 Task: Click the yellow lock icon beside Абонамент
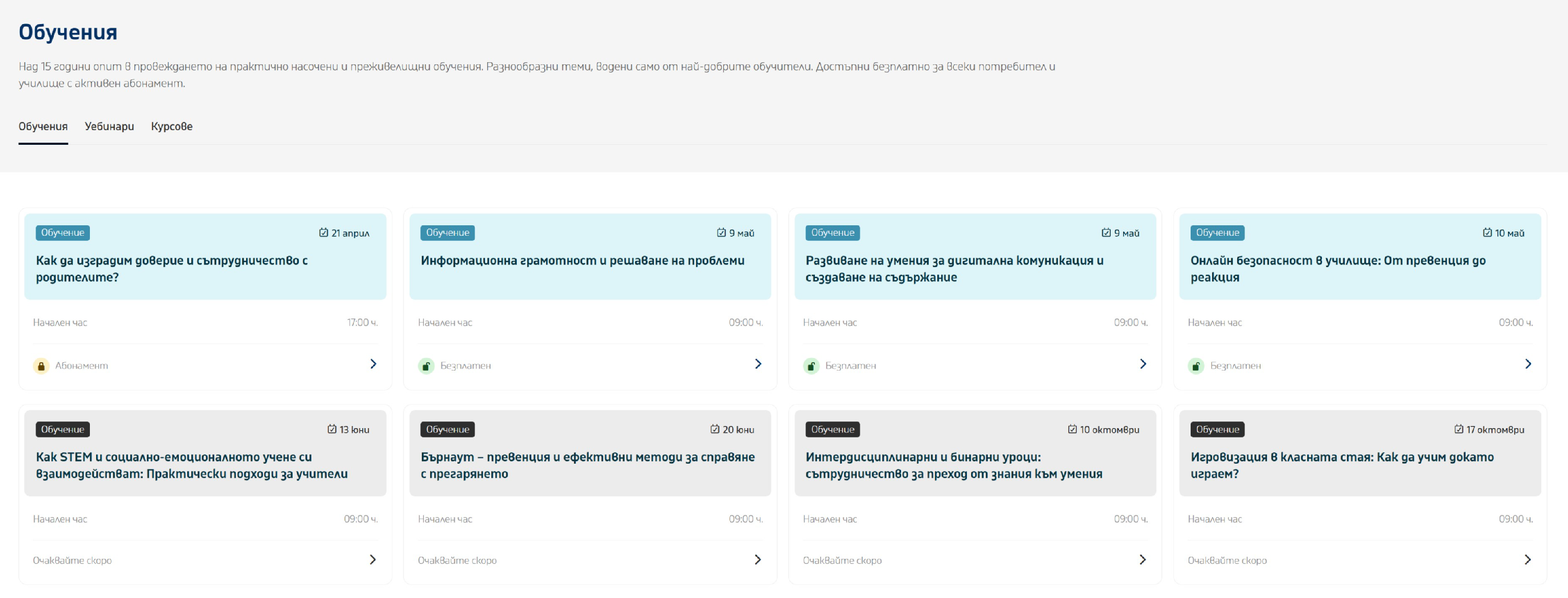tap(41, 366)
